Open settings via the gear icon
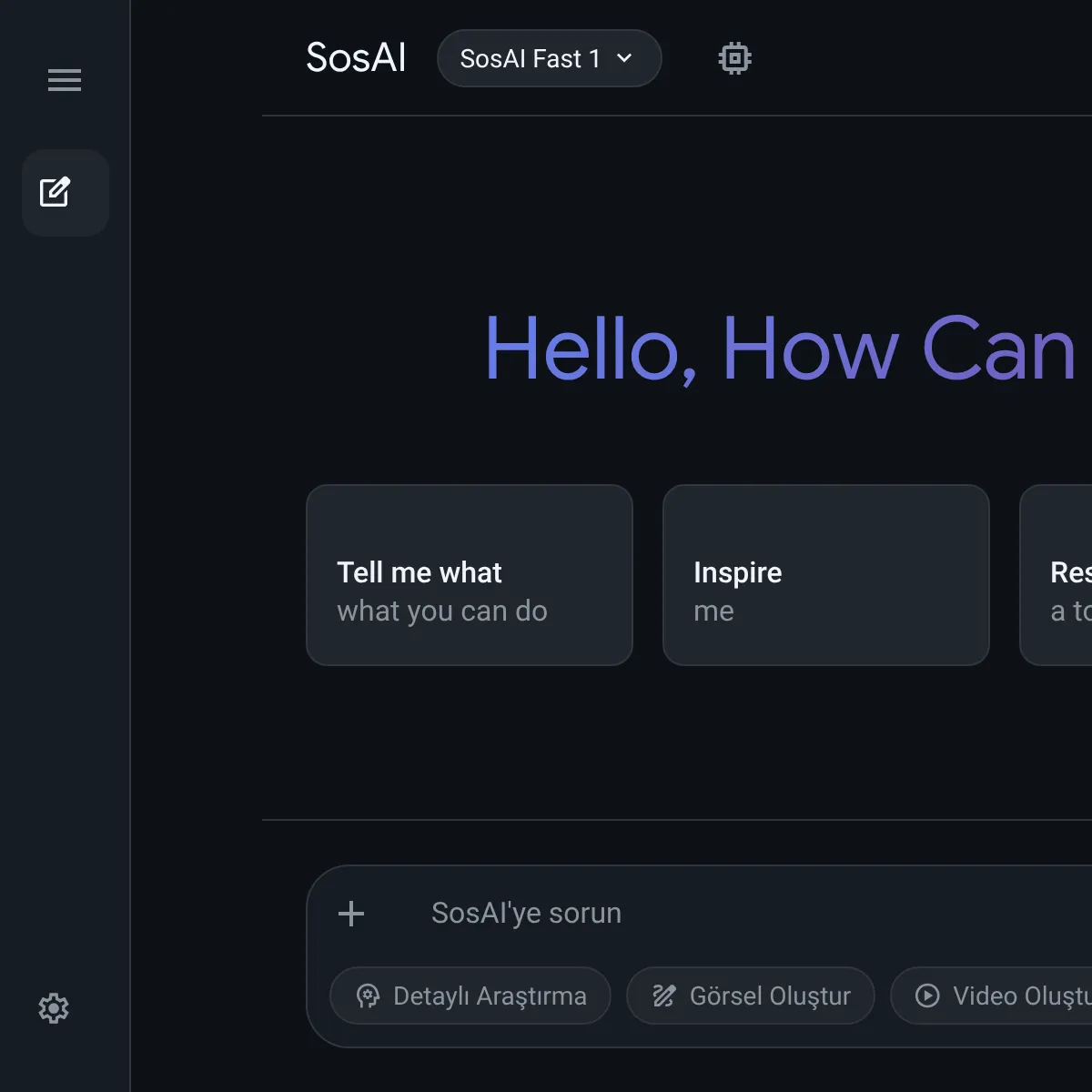This screenshot has height=1092, width=1092. (x=54, y=1008)
